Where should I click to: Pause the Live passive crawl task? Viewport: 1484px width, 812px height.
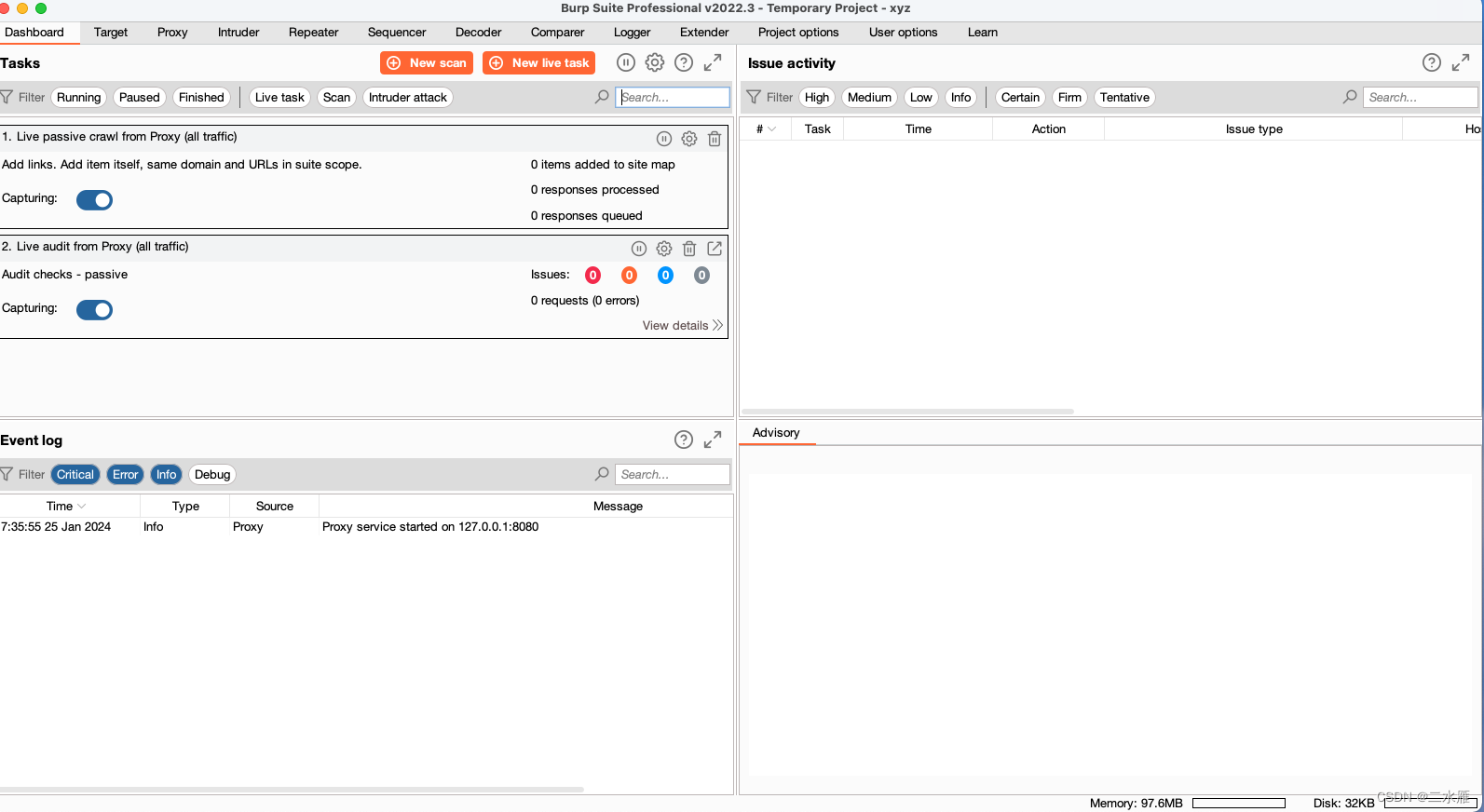664,139
